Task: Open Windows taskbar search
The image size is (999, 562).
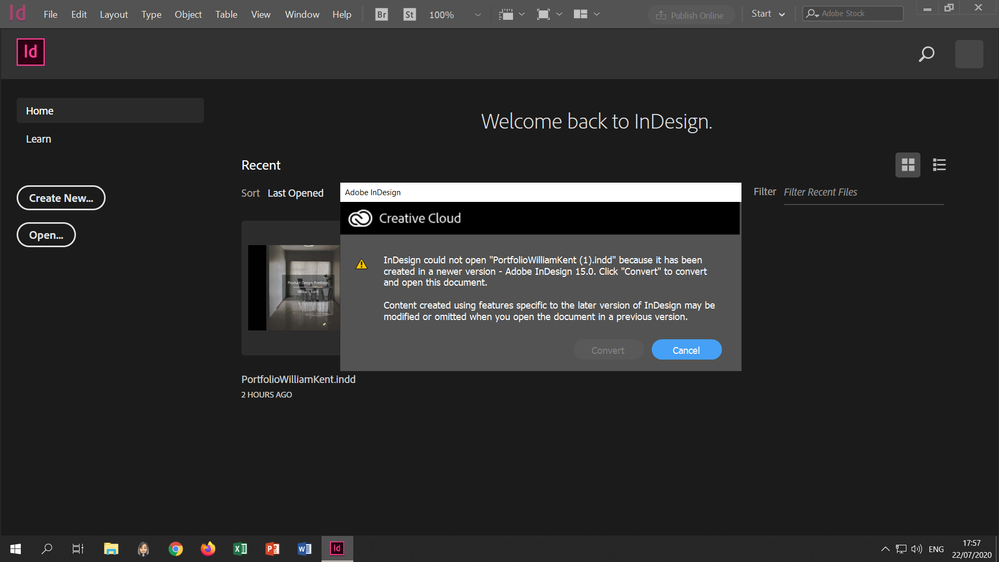Action: 47,549
